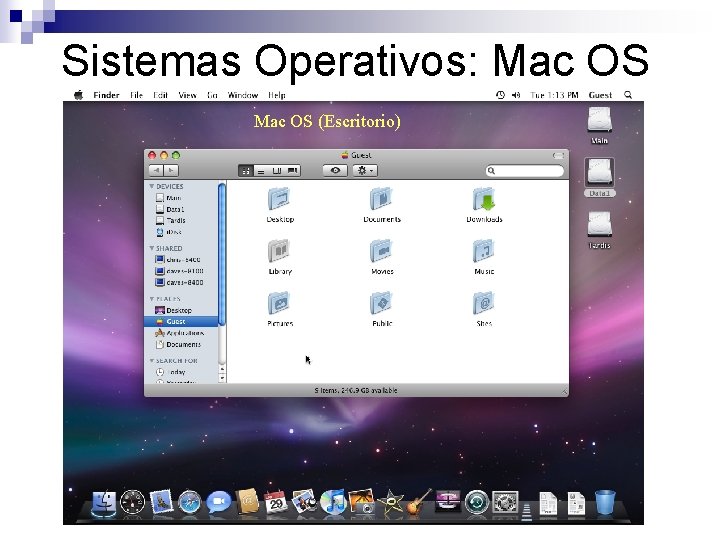Click the Forward arrow button
The image size is (720, 540).
[171, 171]
